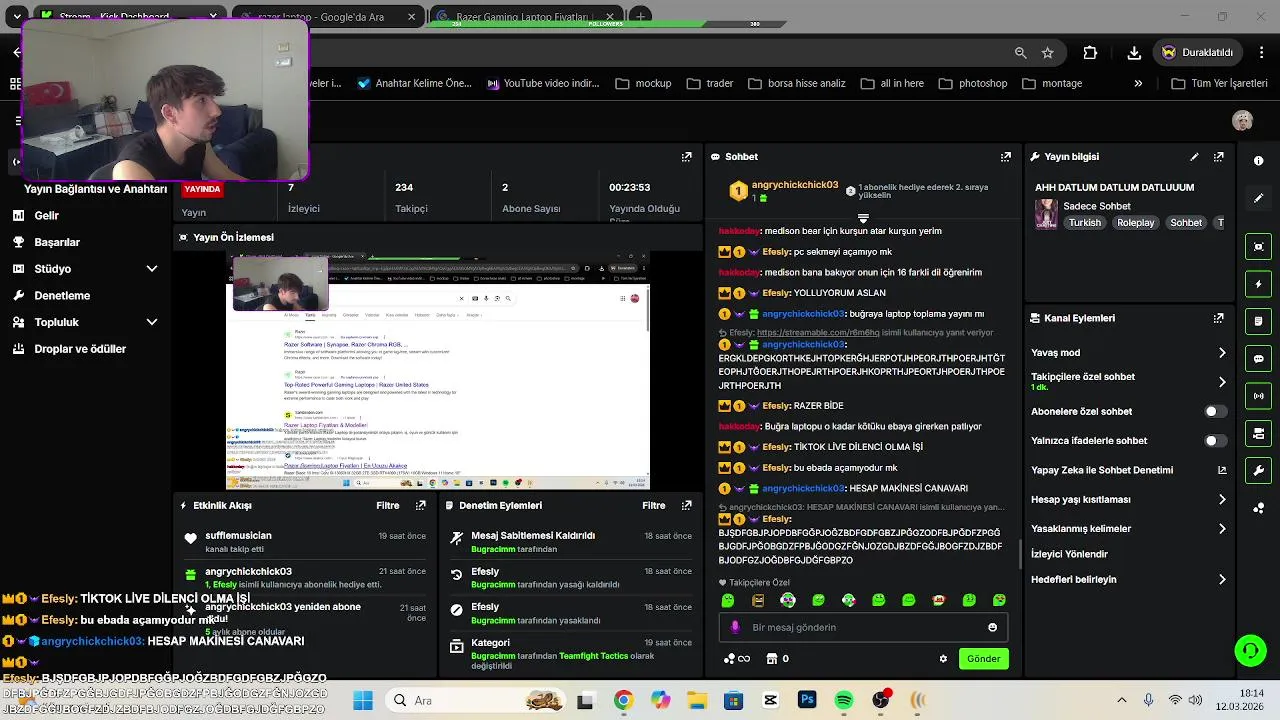Open the Windows Start menu
Viewport: 1280px width, 720px height.
(362, 701)
